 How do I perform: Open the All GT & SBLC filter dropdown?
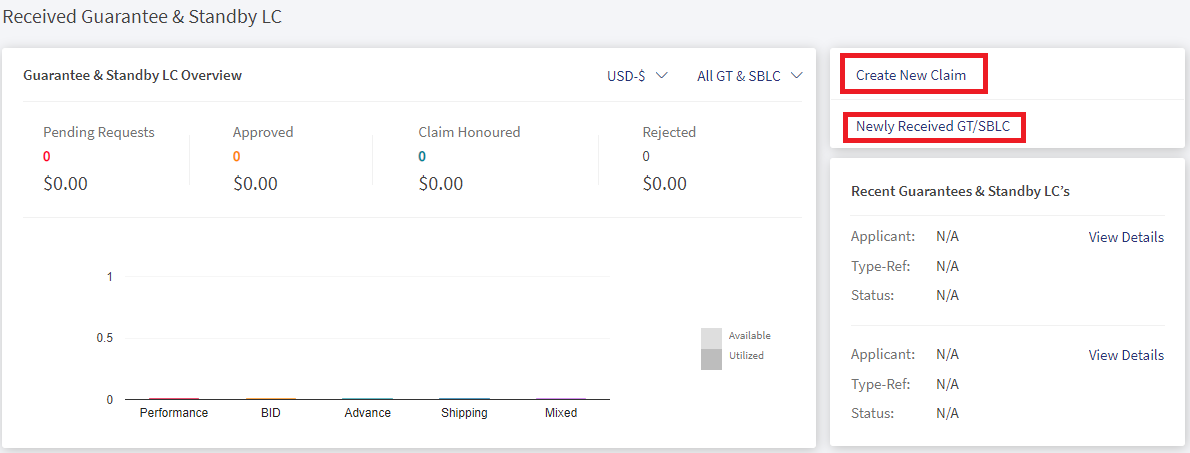point(750,76)
